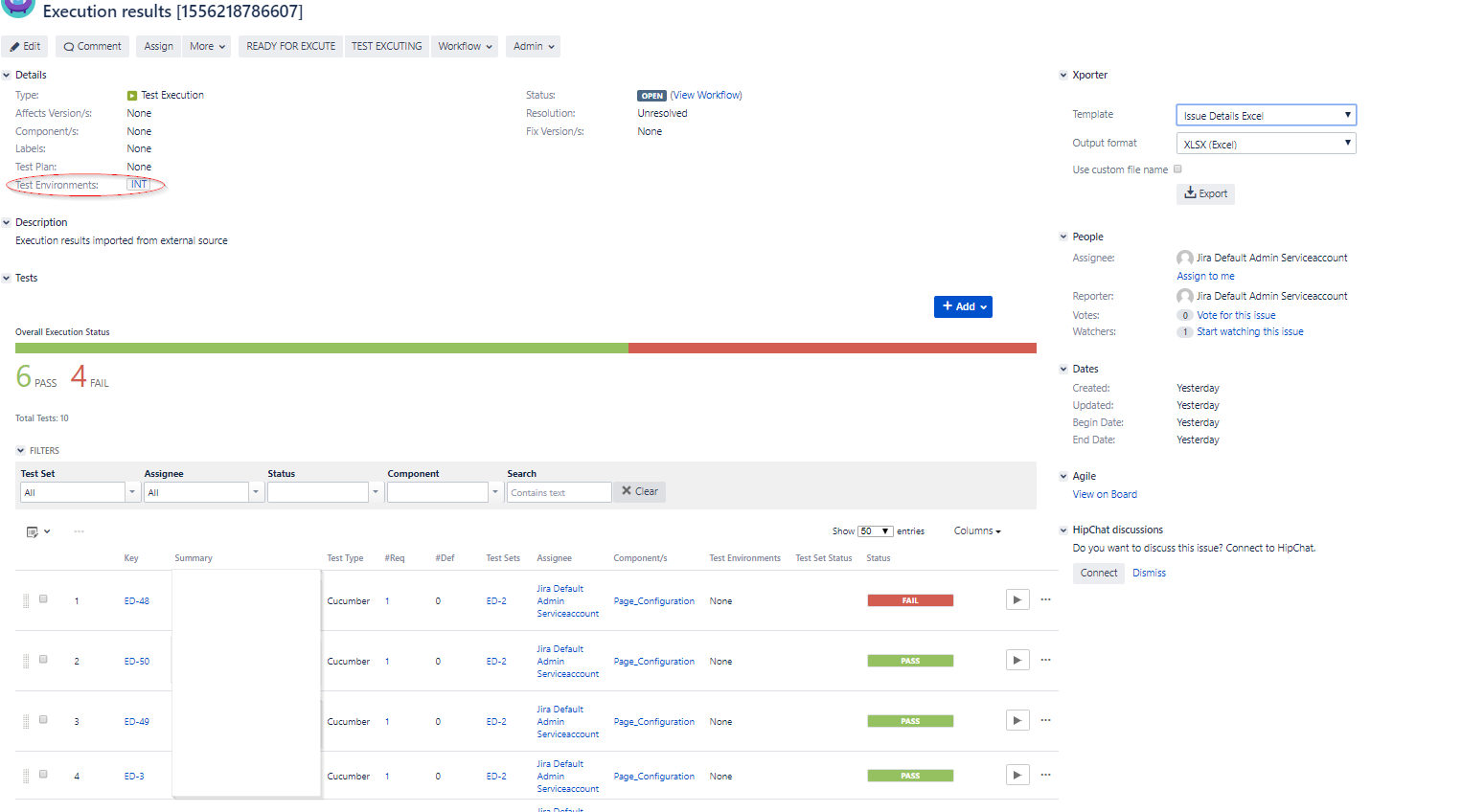Enable the Use custom file name checkbox
This screenshot has height=812, width=1462.
[x=1177, y=169]
